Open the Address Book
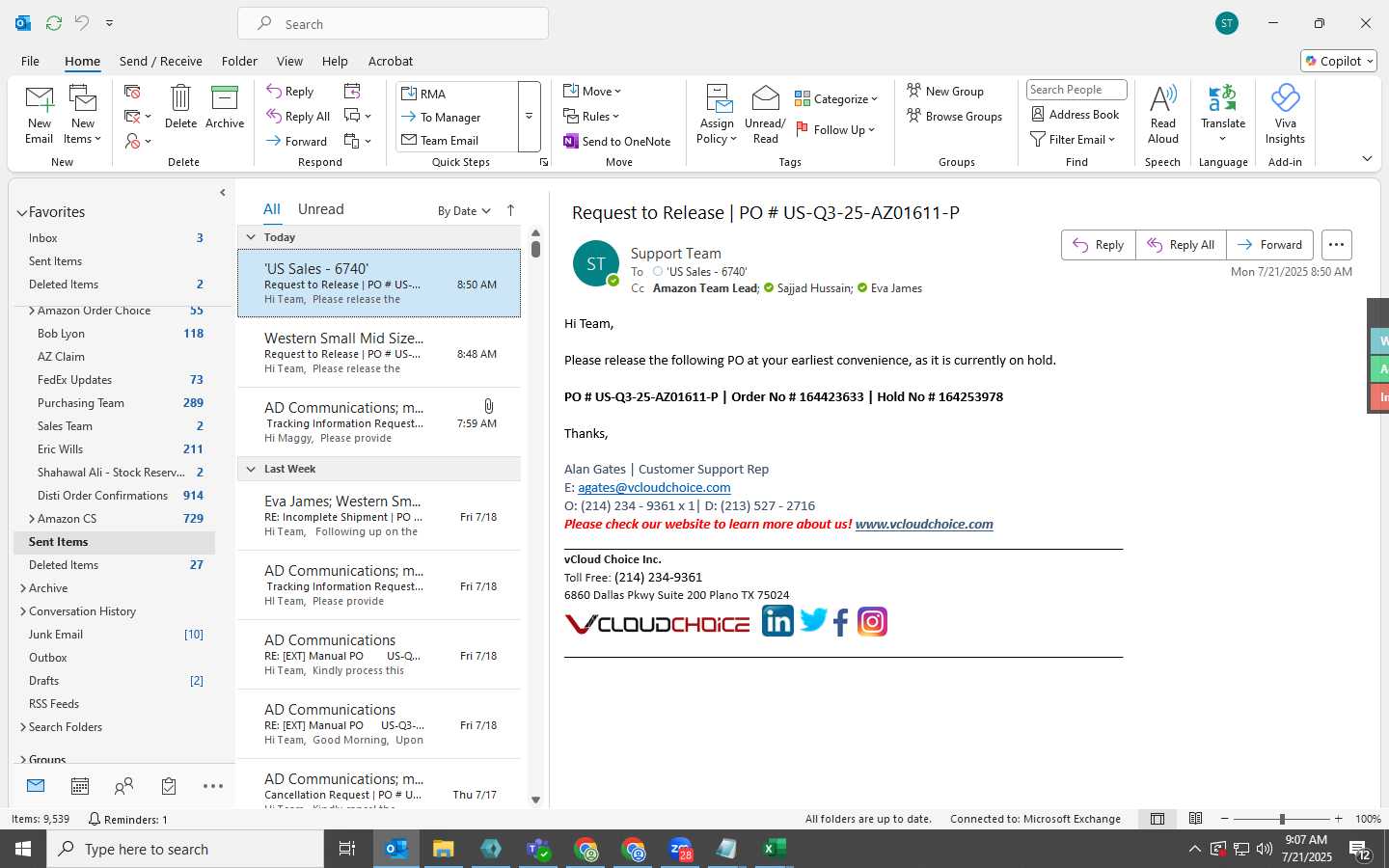This screenshot has height=868, width=1389. click(1076, 115)
